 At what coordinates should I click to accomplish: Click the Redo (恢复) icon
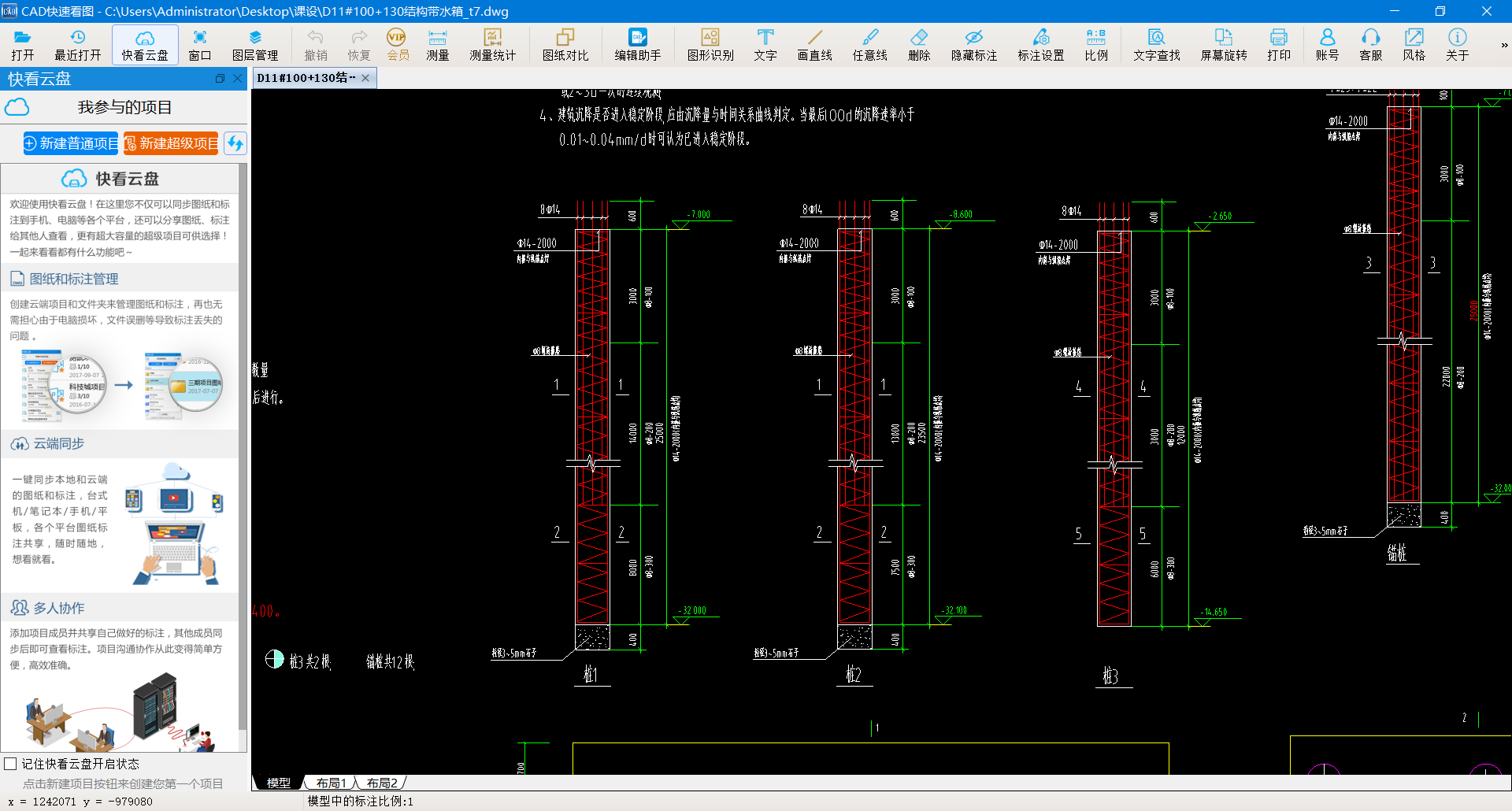pos(359,45)
